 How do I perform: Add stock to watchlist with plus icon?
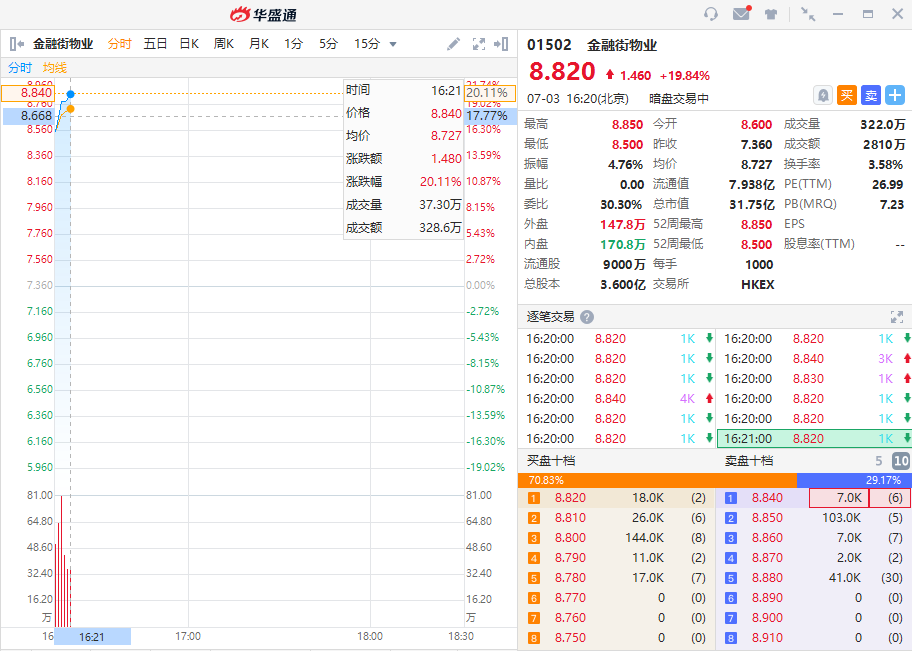895,95
